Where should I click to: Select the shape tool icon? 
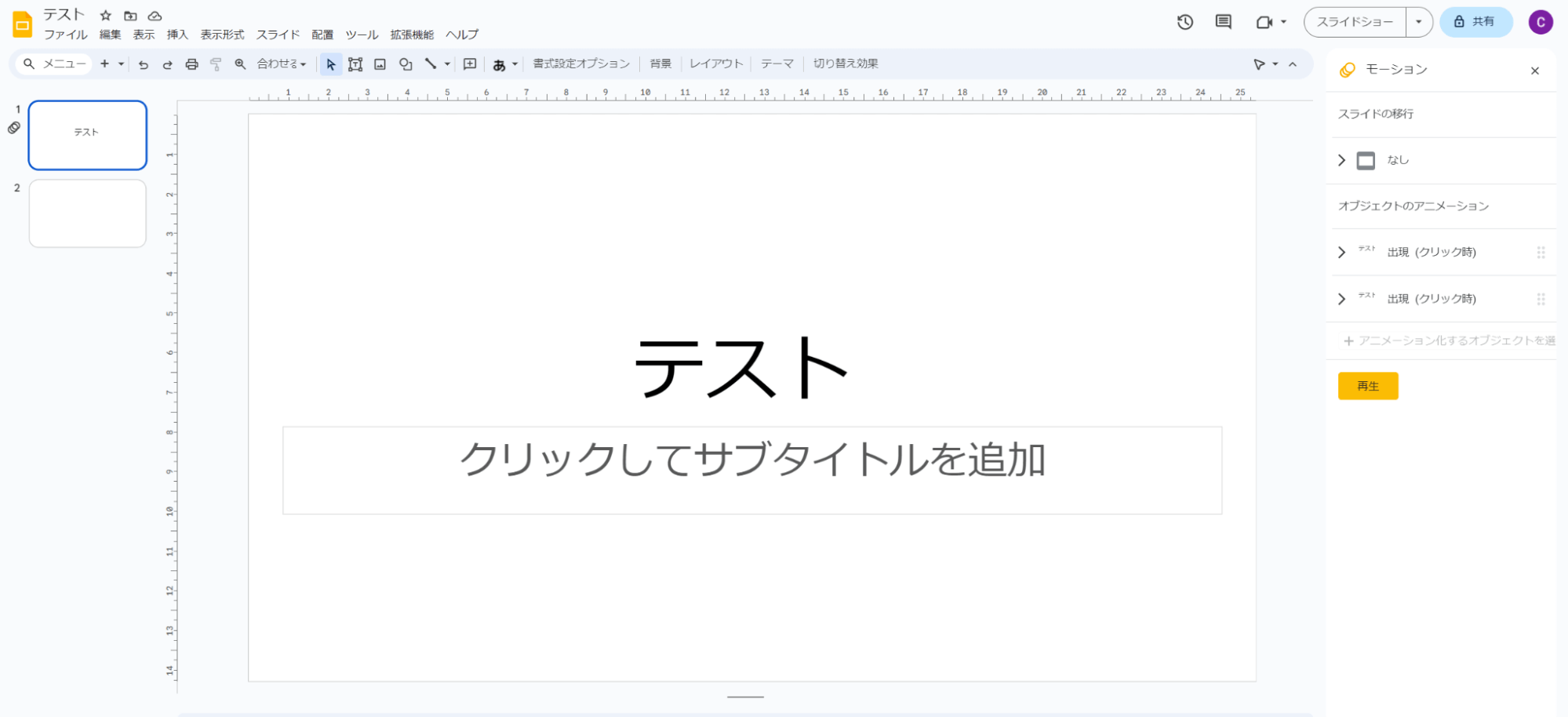click(x=406, y=64)
